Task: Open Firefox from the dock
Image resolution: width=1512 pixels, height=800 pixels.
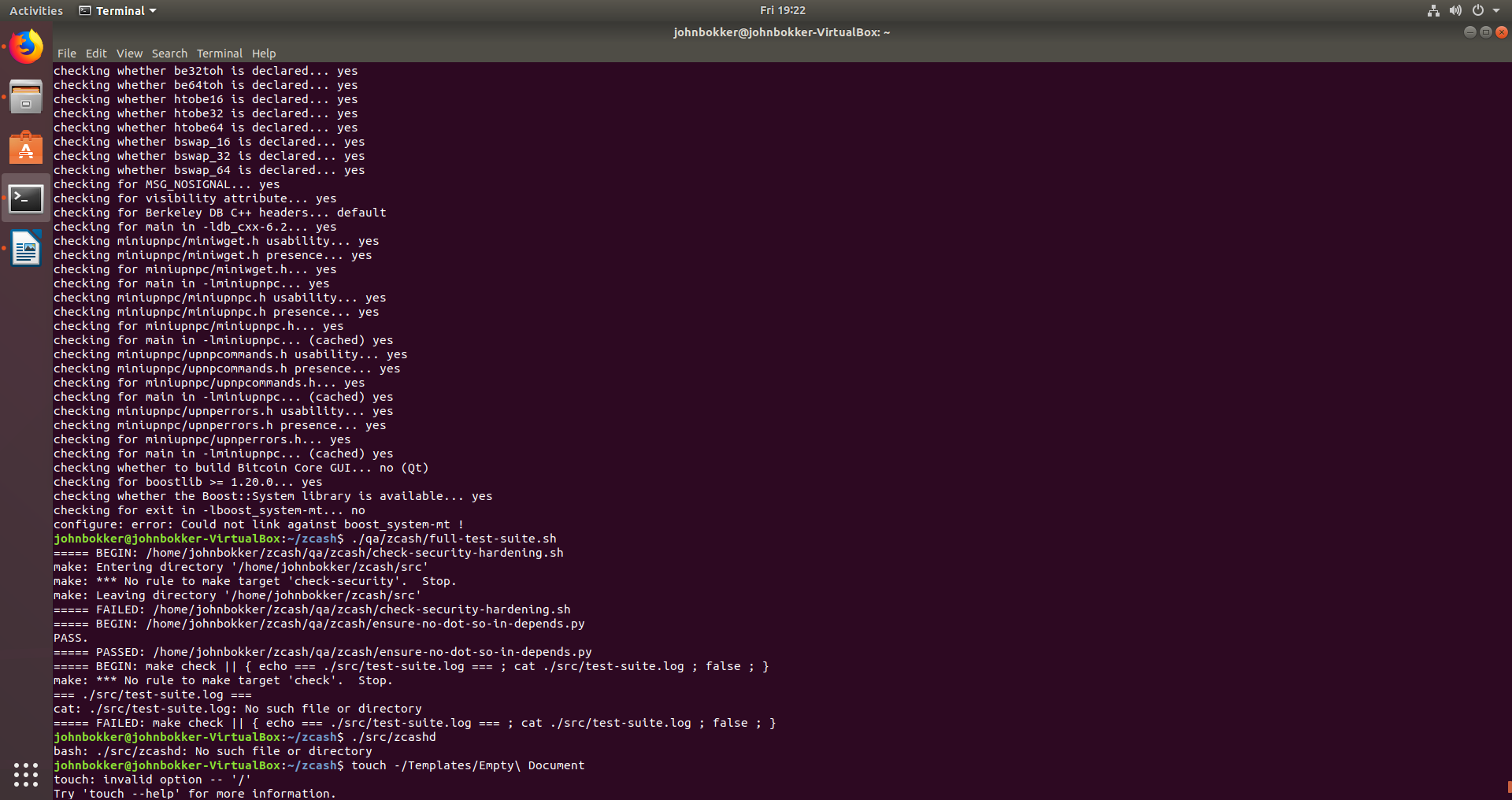Action: 26,47
